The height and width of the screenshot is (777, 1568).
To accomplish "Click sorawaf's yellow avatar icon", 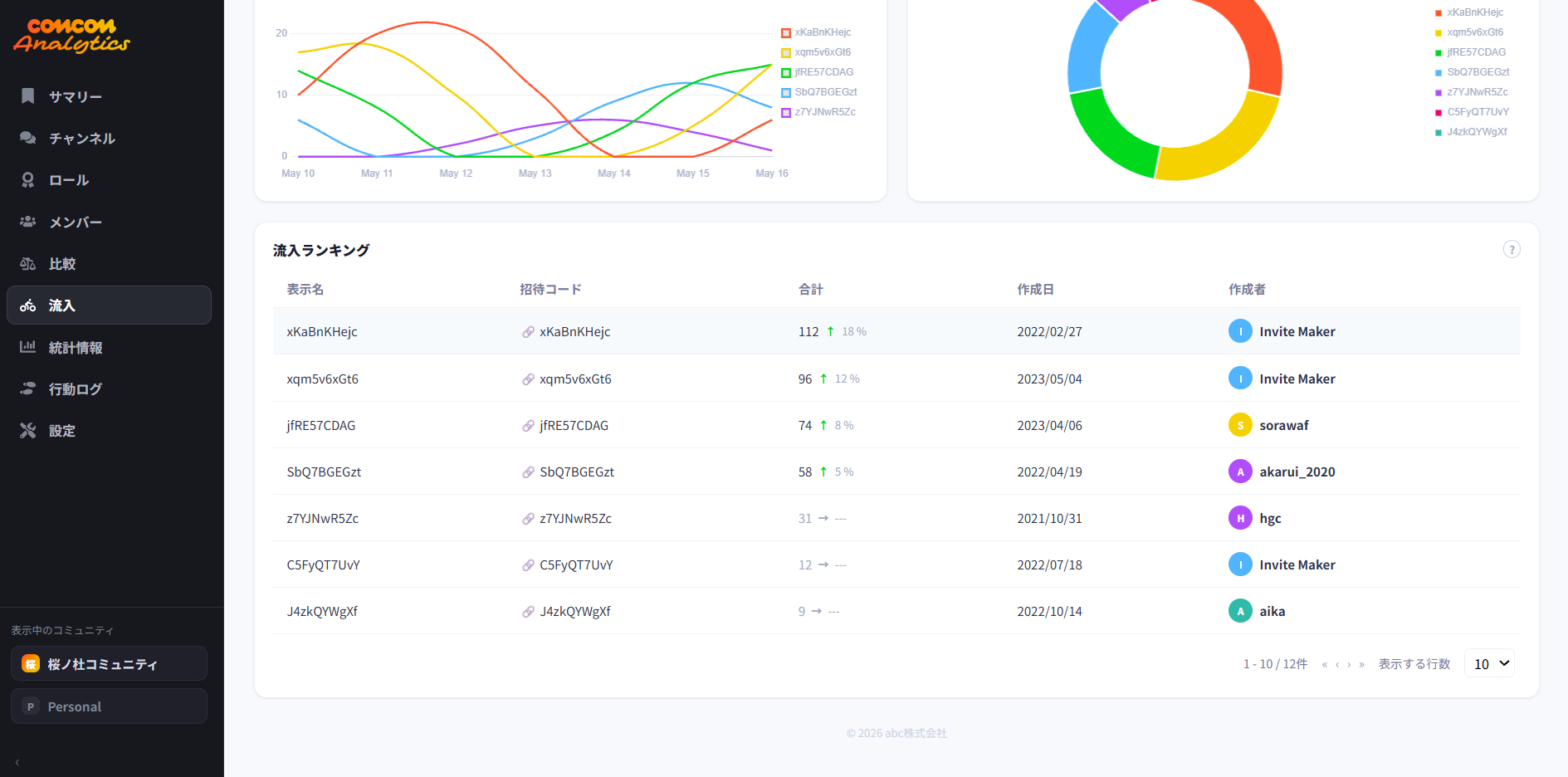I will point(1240,425).
